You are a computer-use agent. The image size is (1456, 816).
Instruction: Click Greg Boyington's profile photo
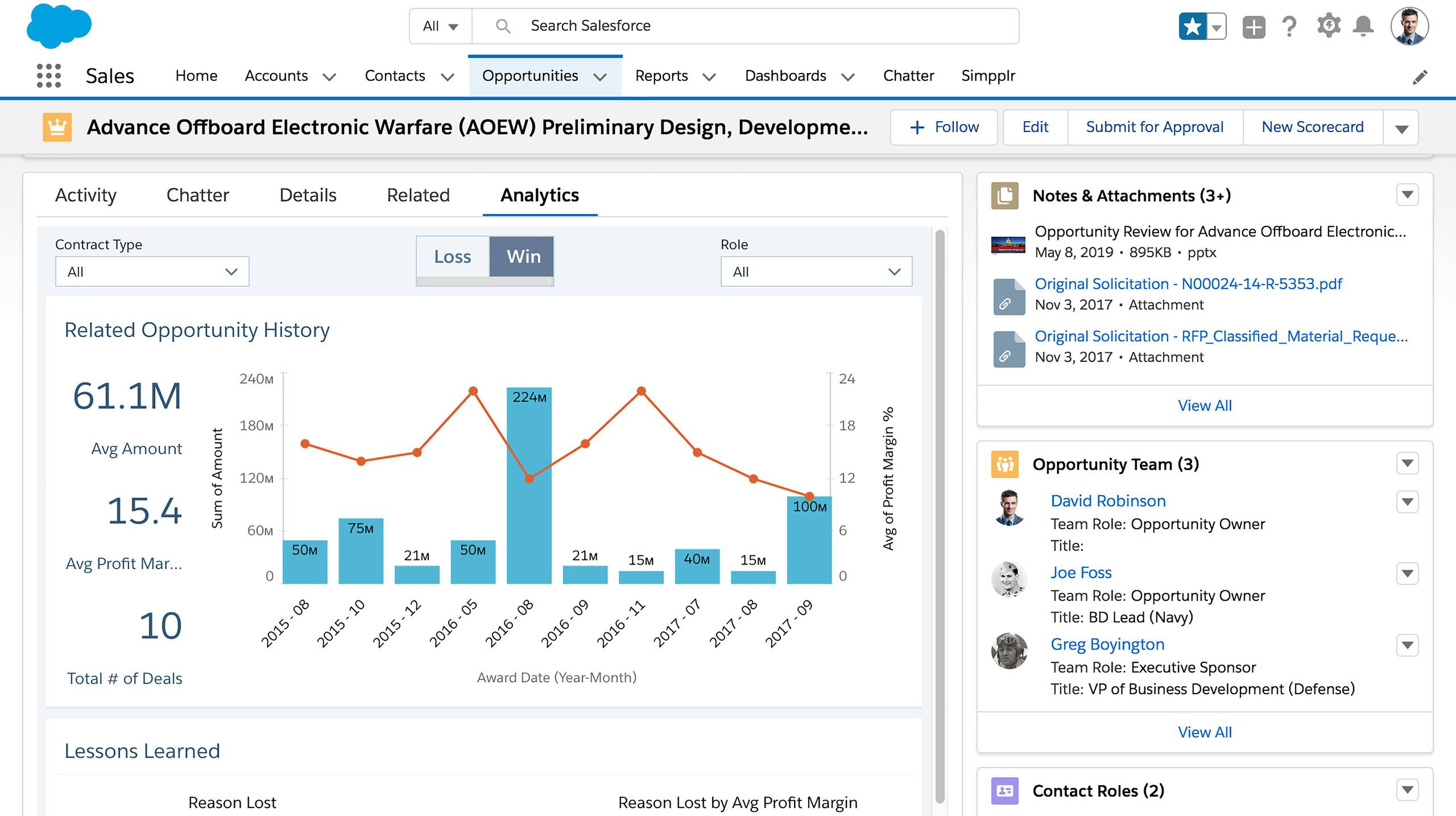click(1009, 650)
